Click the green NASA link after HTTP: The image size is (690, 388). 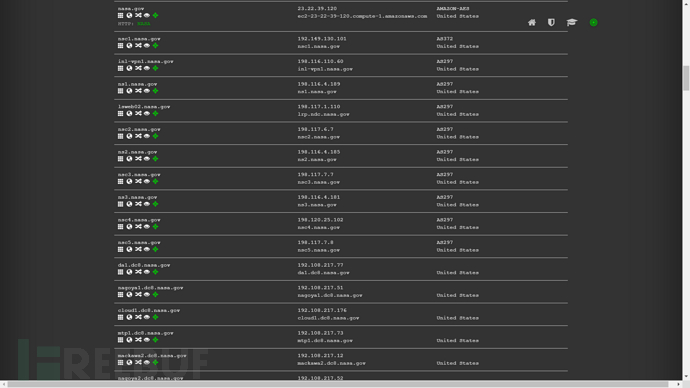point(143,24)
